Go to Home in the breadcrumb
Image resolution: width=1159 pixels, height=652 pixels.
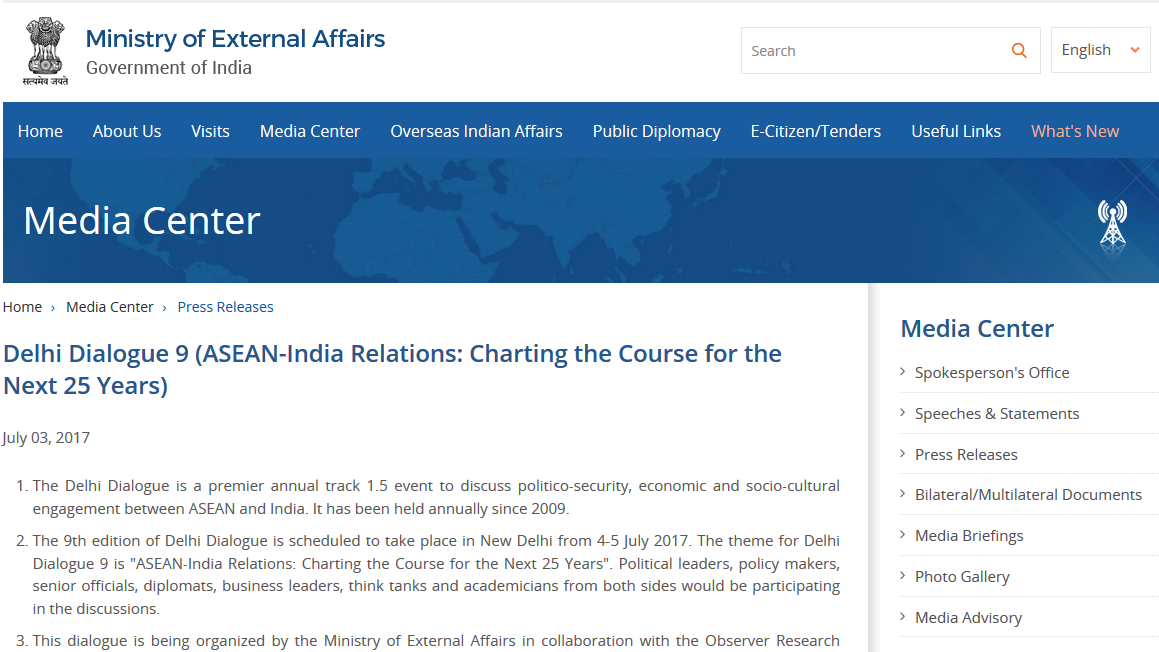[22, 307]
